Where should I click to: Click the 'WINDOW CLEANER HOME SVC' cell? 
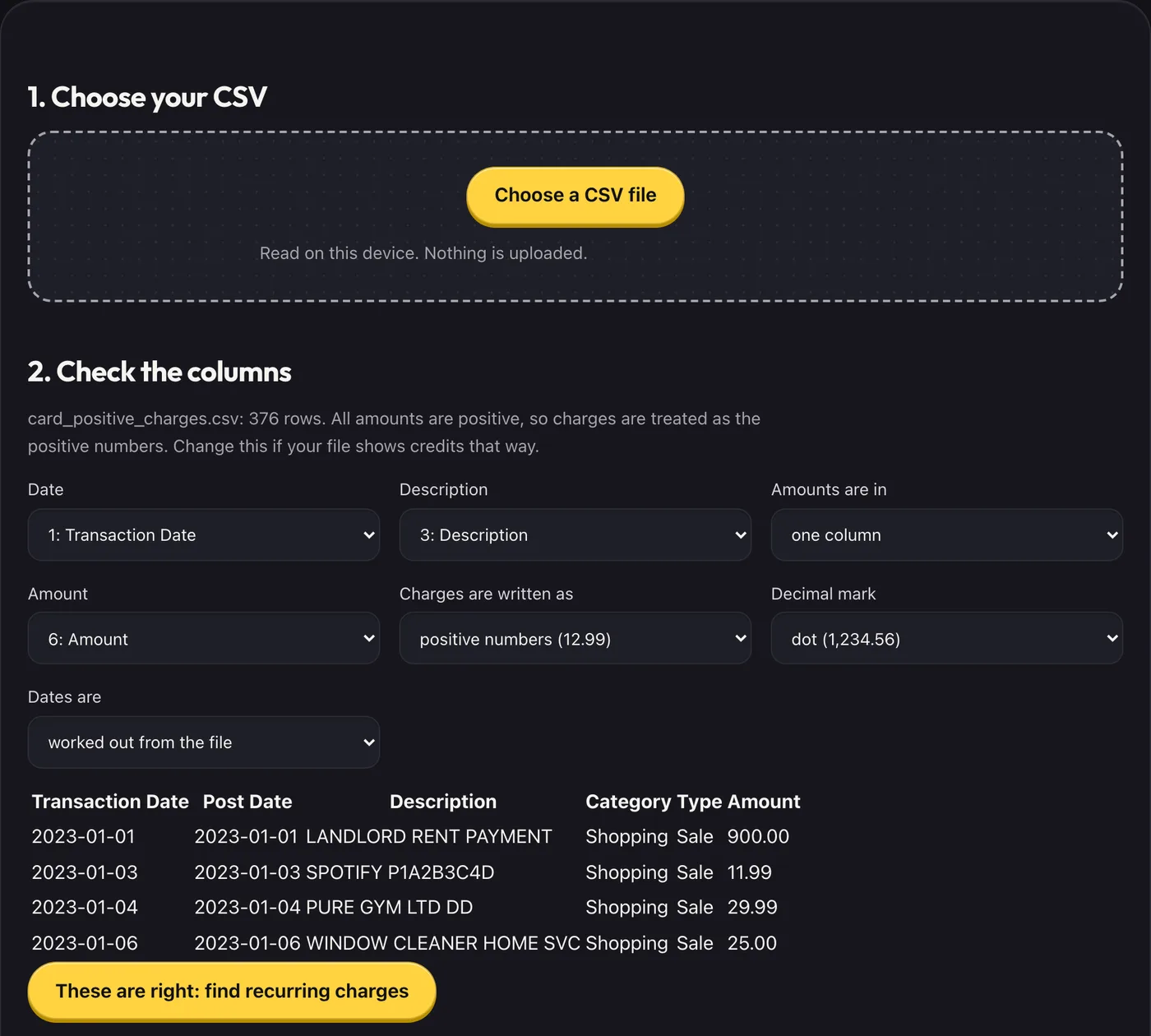point(443,943)
